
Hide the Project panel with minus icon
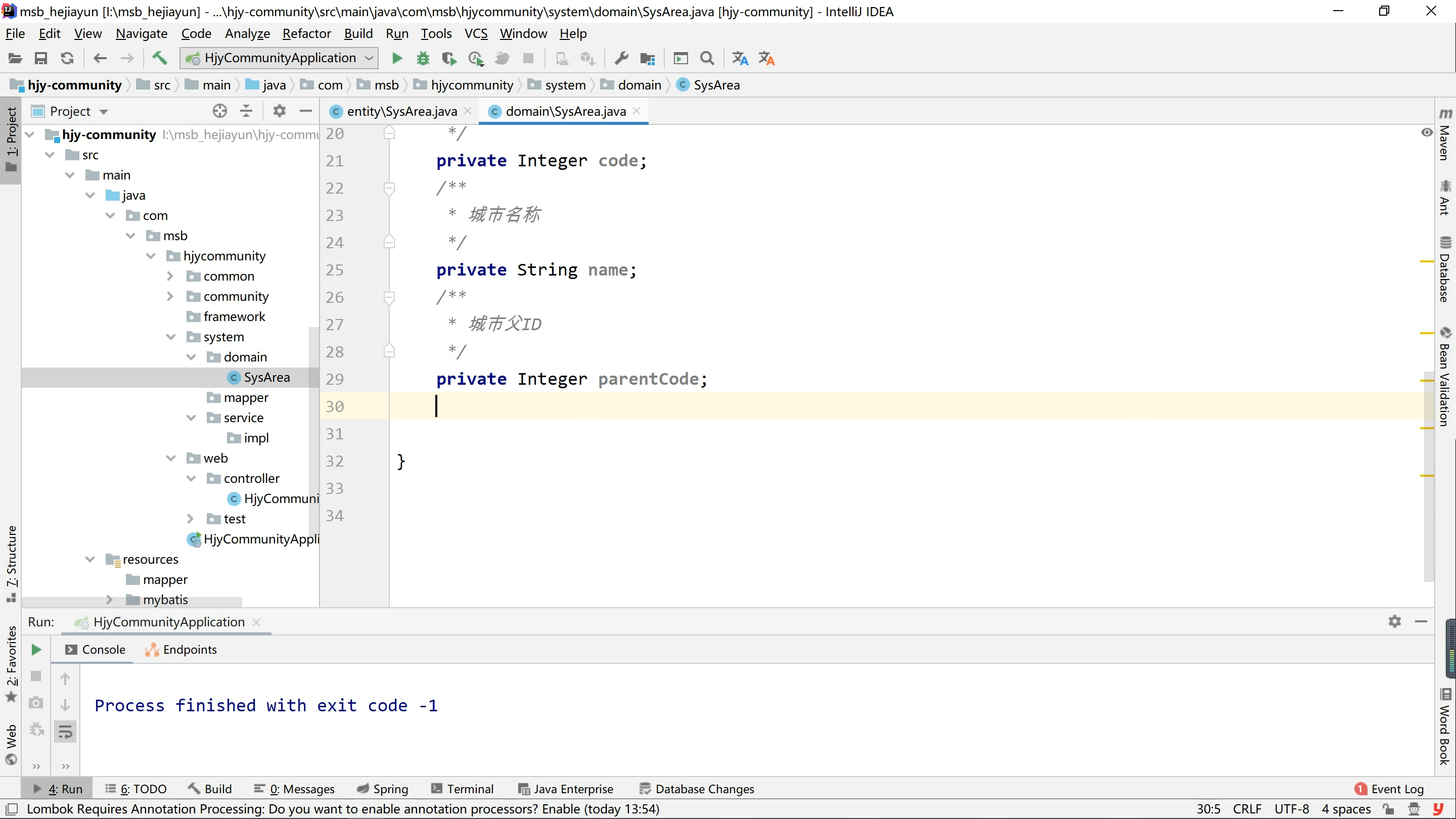pos(306,111)
